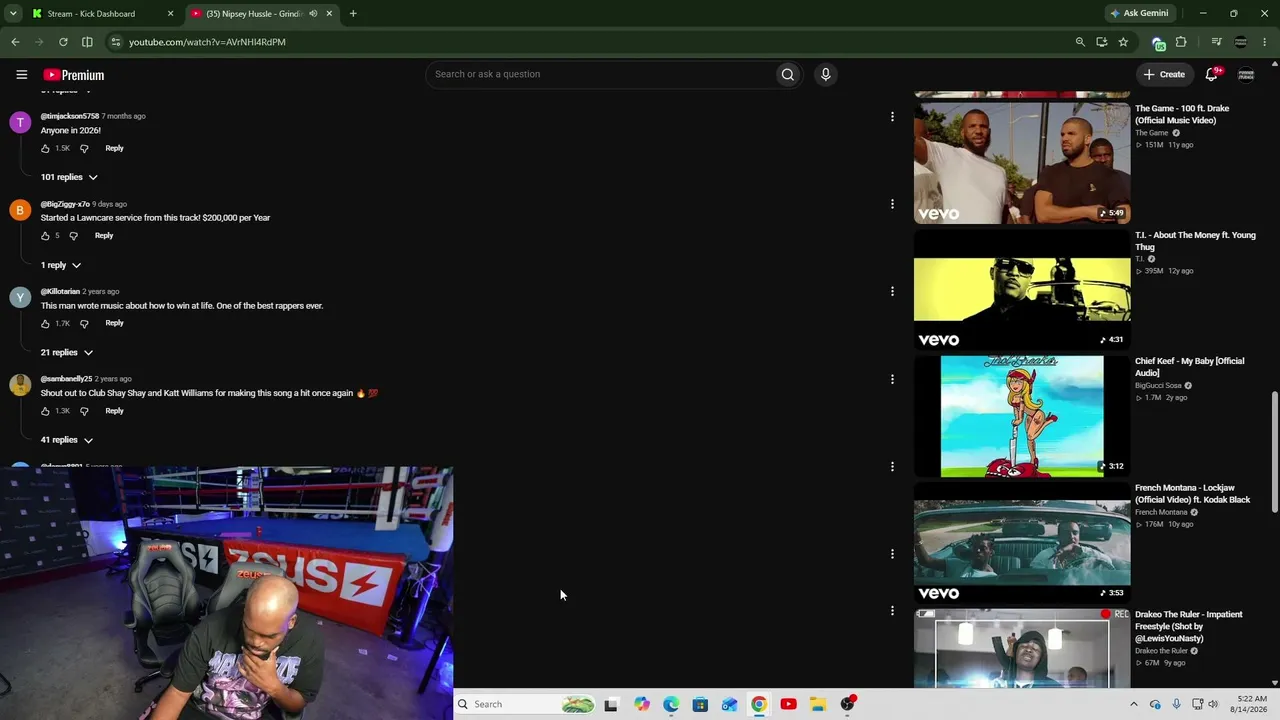Like the comment by @sambanelly25
The width and height of the screenshot is (1280, 720).
tap(45, 411)
